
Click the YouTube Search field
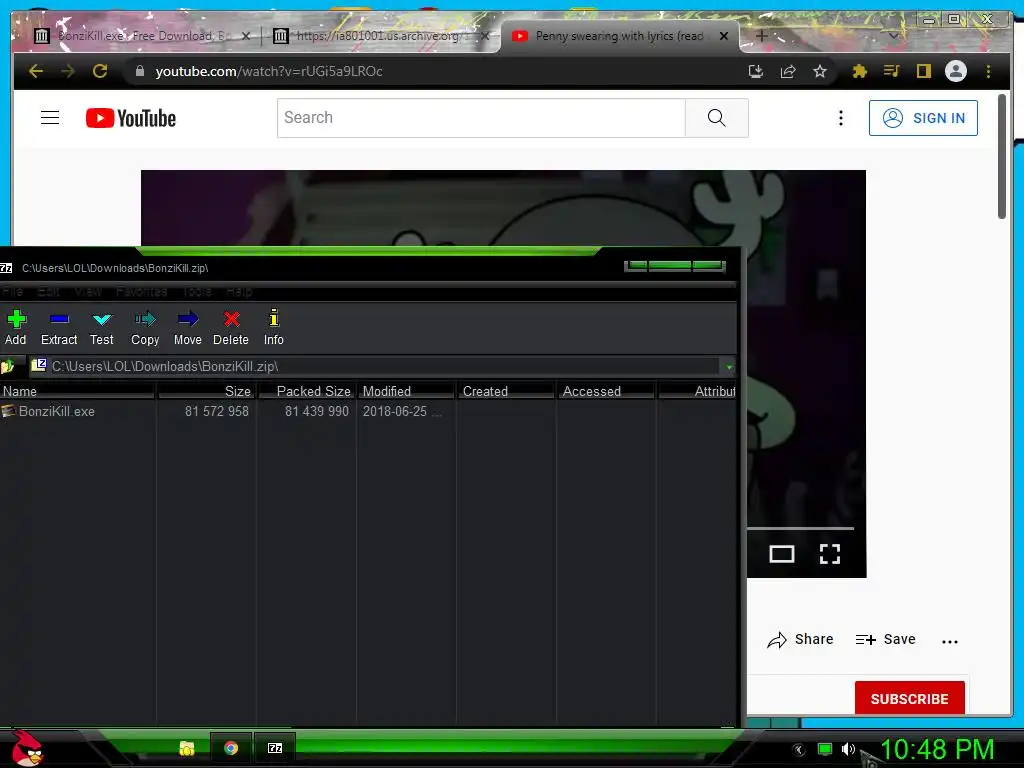[x=481, y=118]
